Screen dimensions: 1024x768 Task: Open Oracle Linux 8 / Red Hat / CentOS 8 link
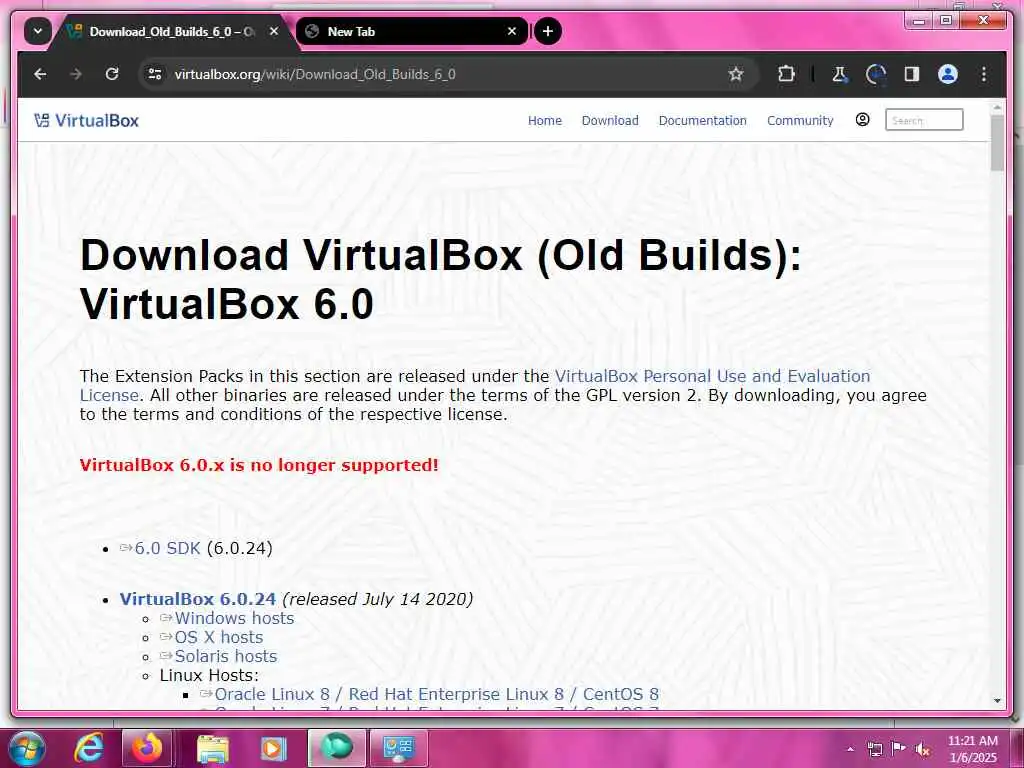(x=437, y=694)
